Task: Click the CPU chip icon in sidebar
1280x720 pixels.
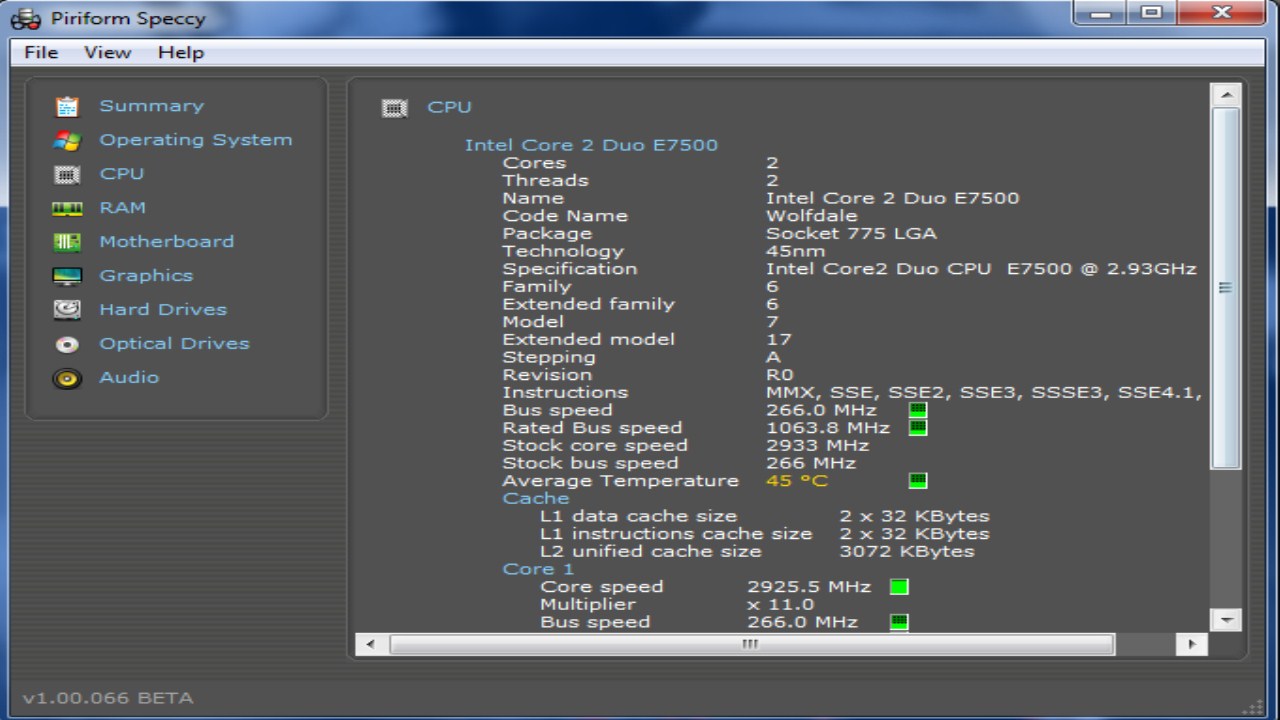Action: [67, 175]
